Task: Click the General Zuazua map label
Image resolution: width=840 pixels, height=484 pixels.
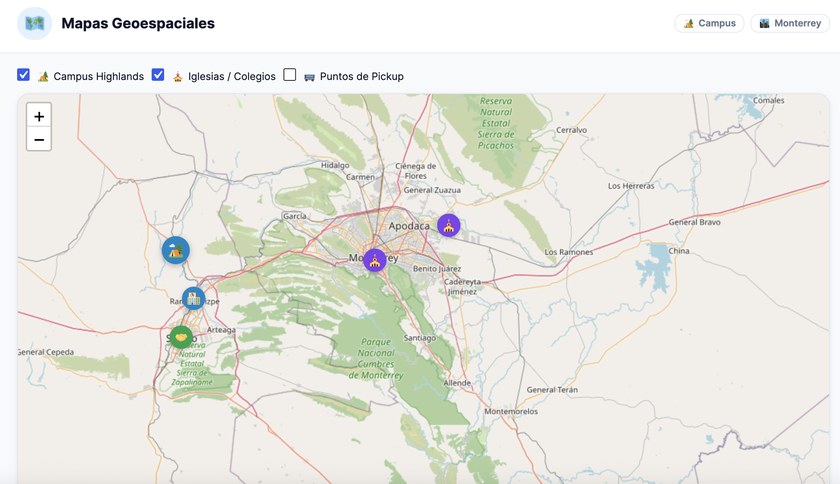Action: [x=432, y=190]
